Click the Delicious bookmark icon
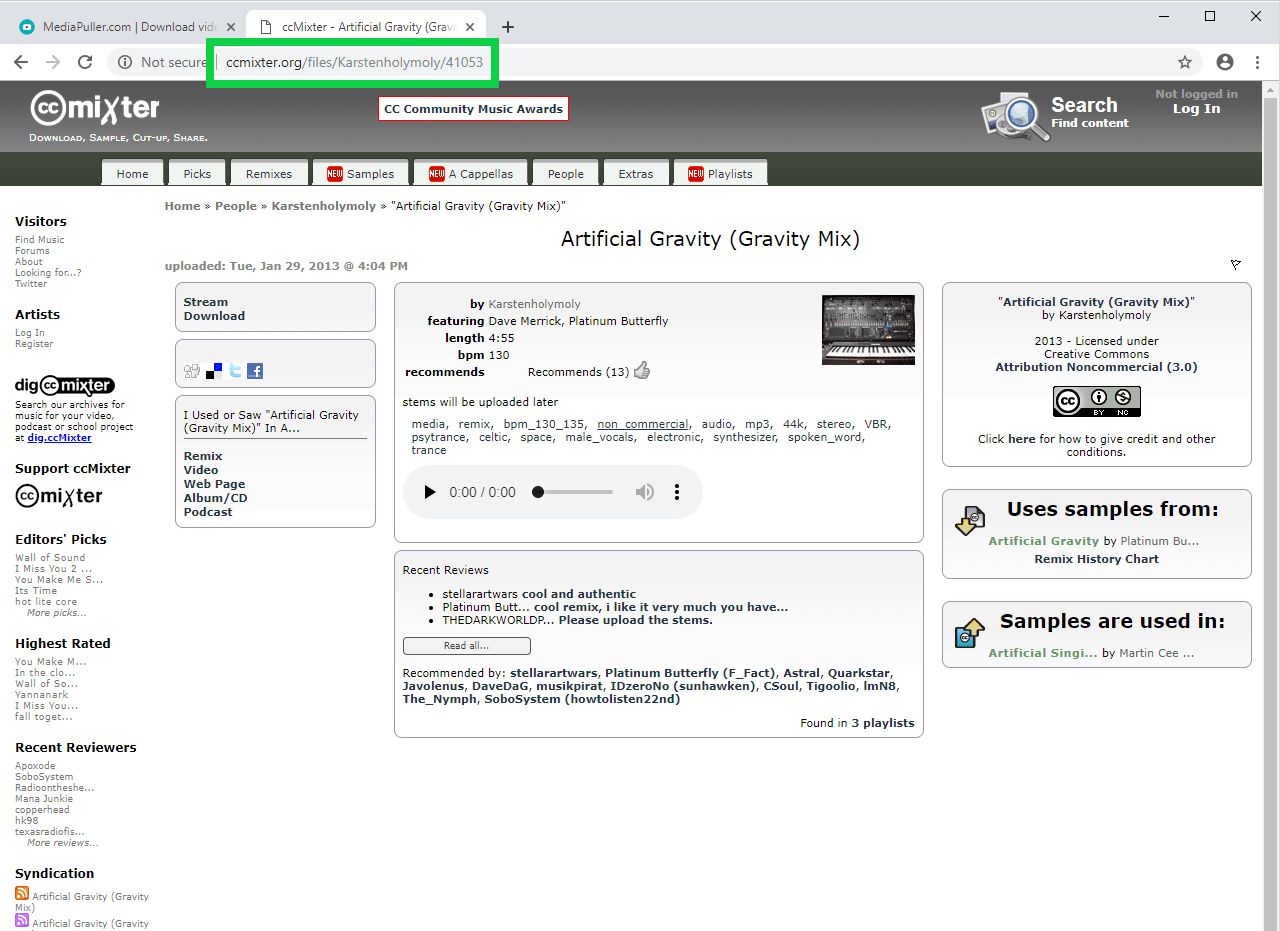 click(x=214, y=371)
